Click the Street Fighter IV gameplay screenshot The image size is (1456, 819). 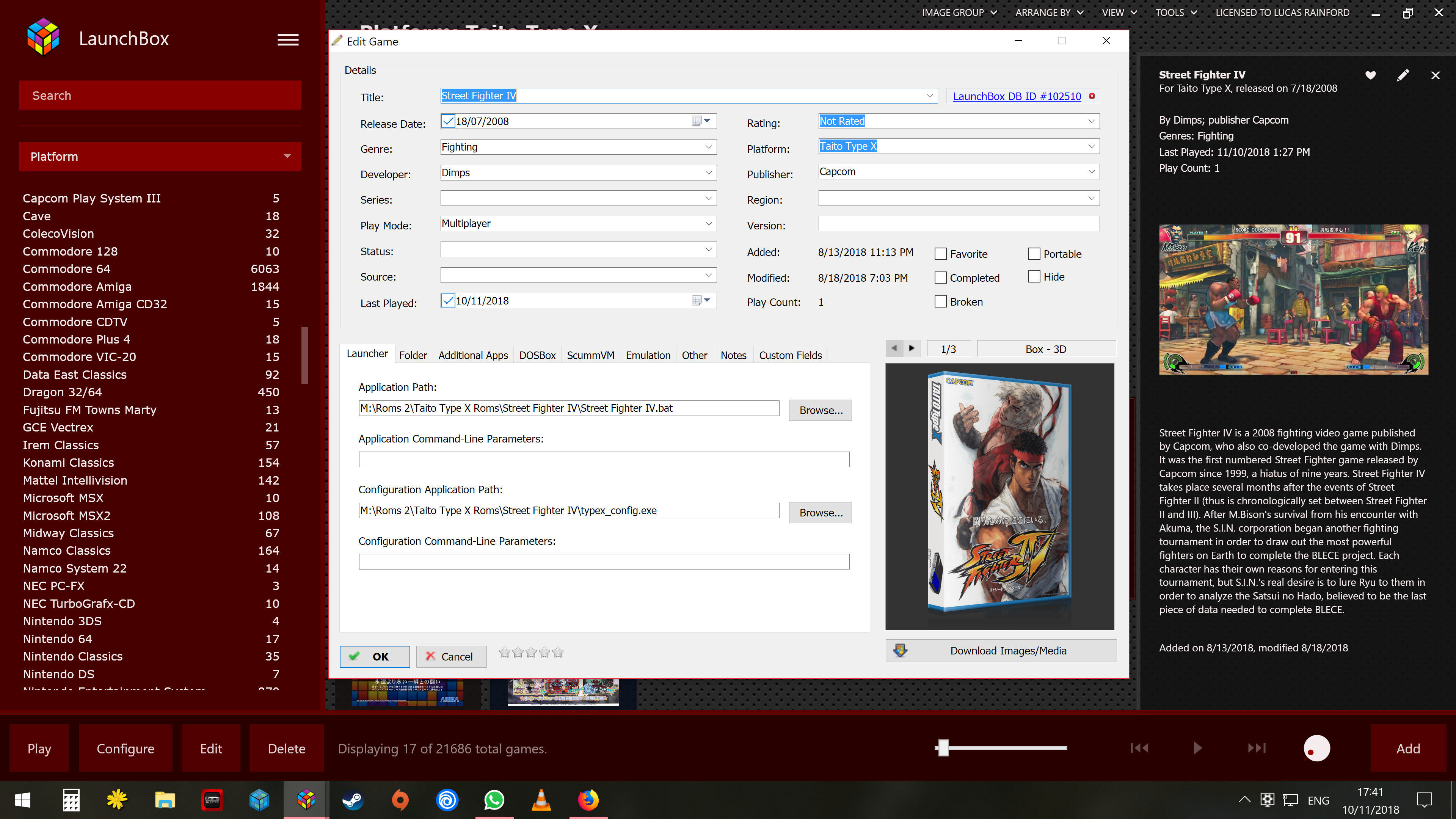(1293, 300)
